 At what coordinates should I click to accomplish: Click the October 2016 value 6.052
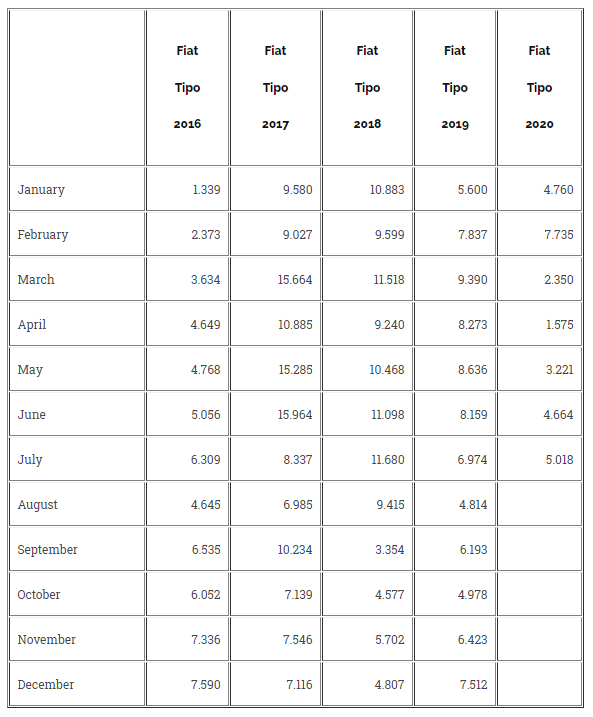pyautogui.click(x=206, y=595)
